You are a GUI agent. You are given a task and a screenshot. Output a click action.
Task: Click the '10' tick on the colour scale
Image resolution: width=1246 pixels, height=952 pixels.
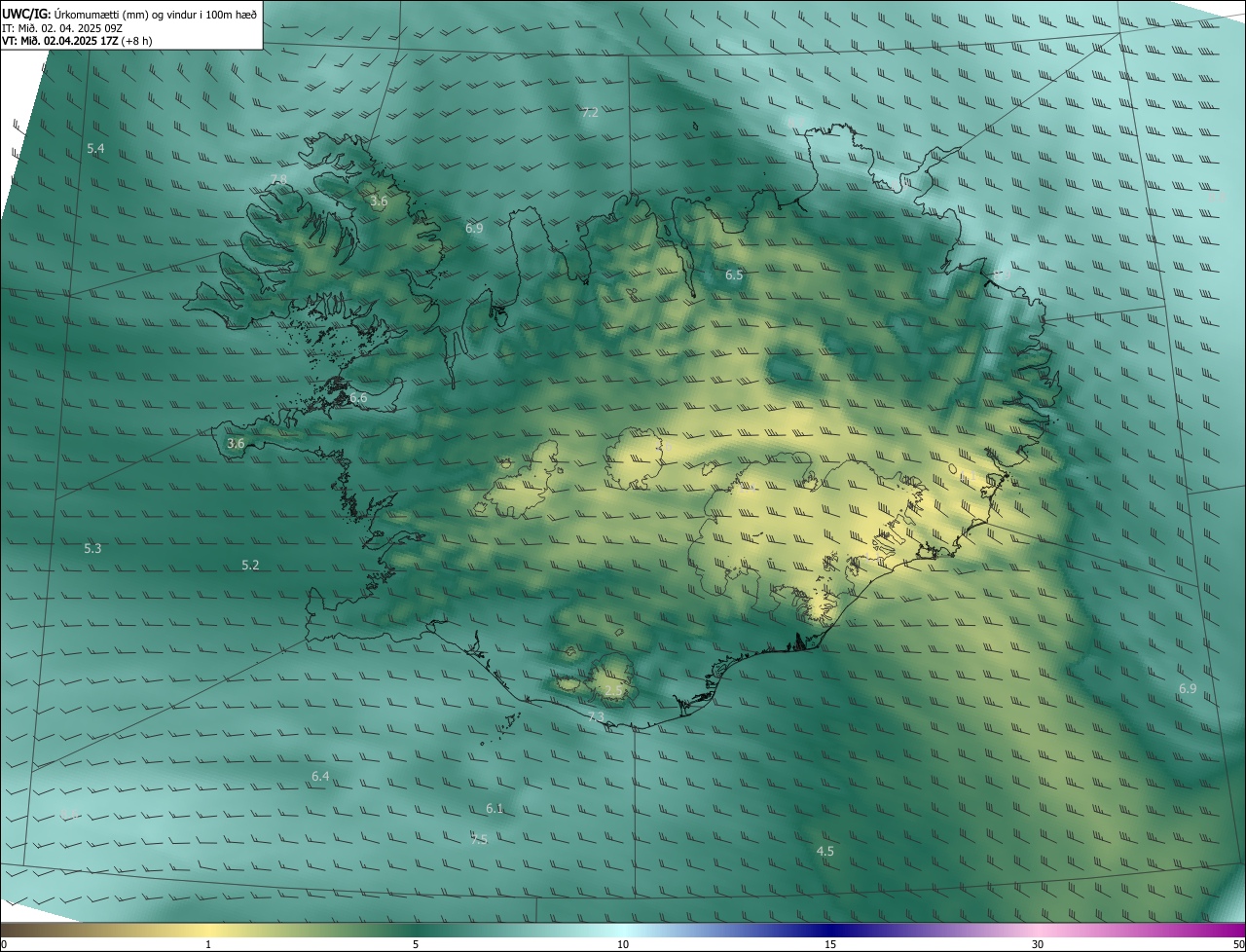pos(623,944)
